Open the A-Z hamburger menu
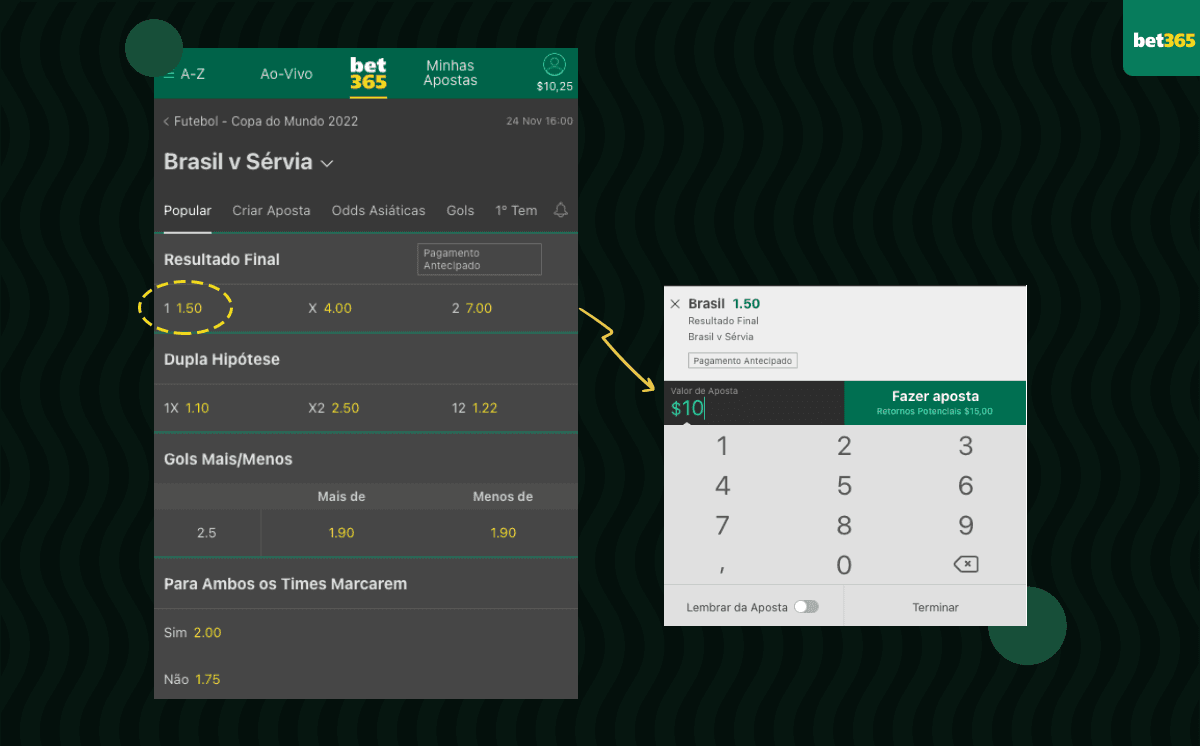Screen dimensions: 1200x746 tap(185, 74)
